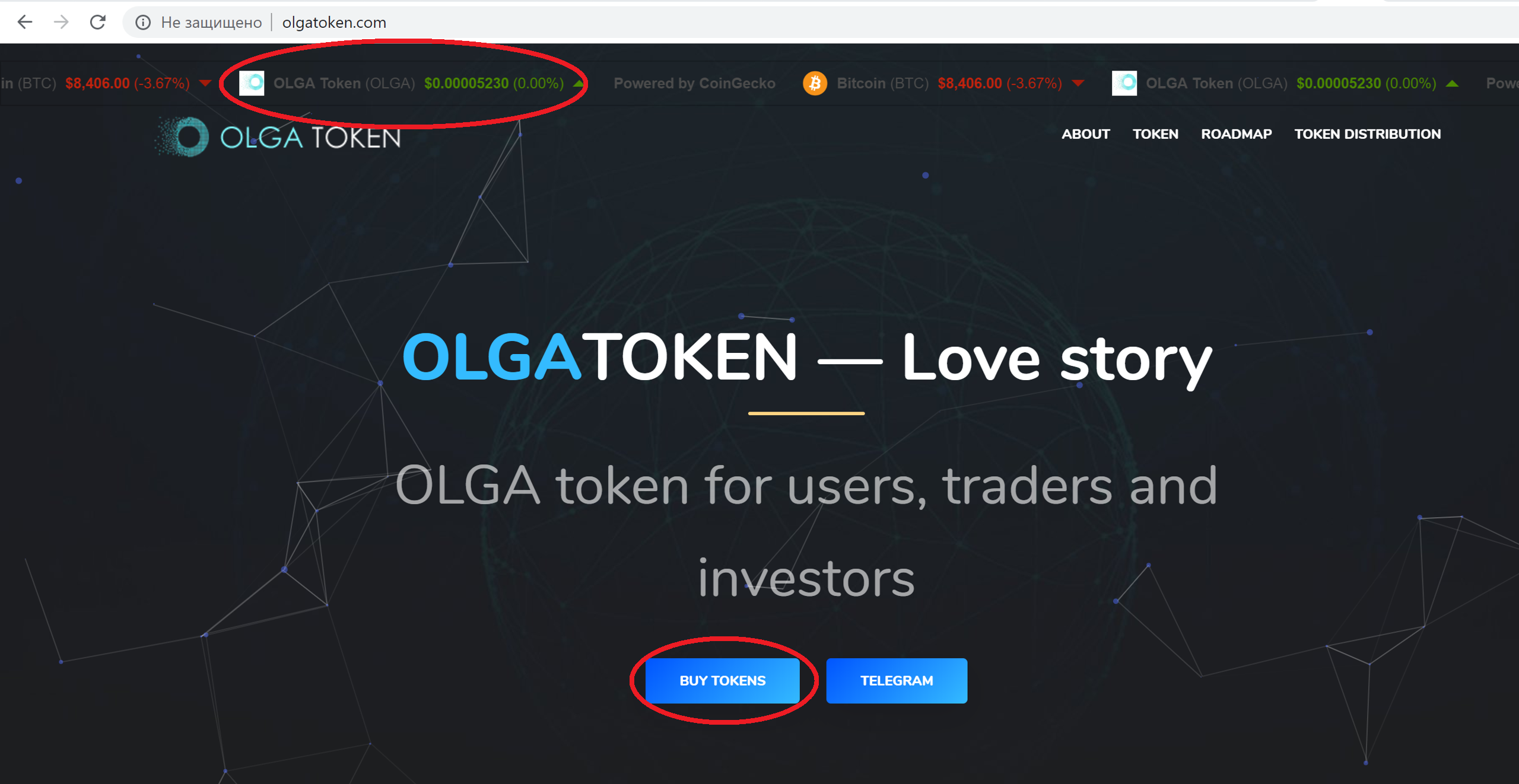
Task: Select TOKEN DISTRIBUTION in the navigation
Action: pos(1367,134)
